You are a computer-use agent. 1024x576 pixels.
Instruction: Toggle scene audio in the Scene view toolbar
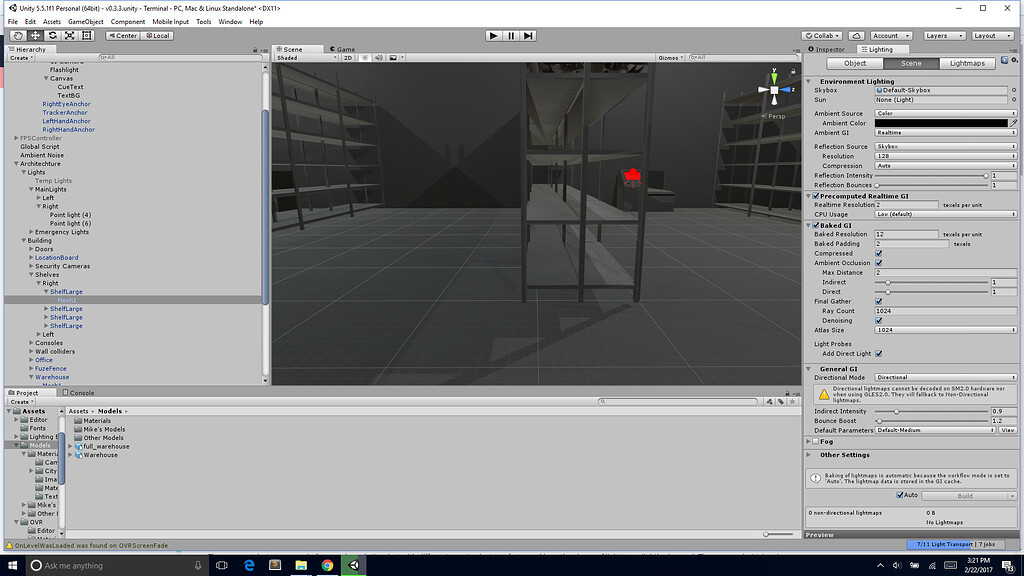click(378, 57)
